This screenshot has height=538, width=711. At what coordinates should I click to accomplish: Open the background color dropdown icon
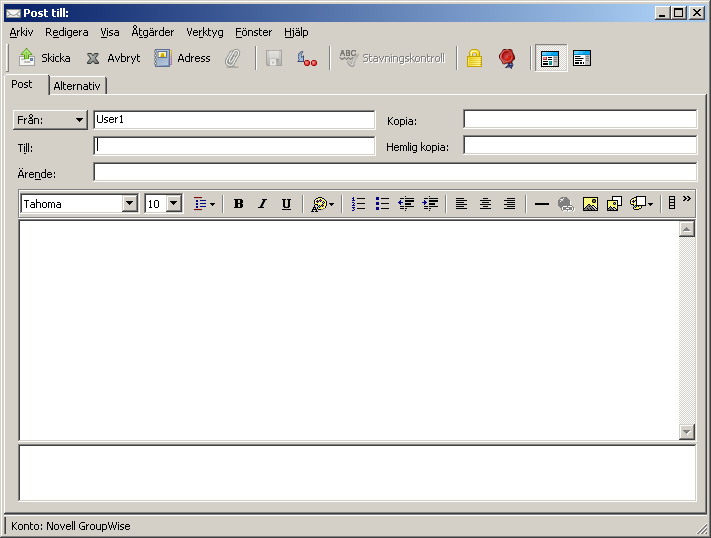tap(642, 204)
